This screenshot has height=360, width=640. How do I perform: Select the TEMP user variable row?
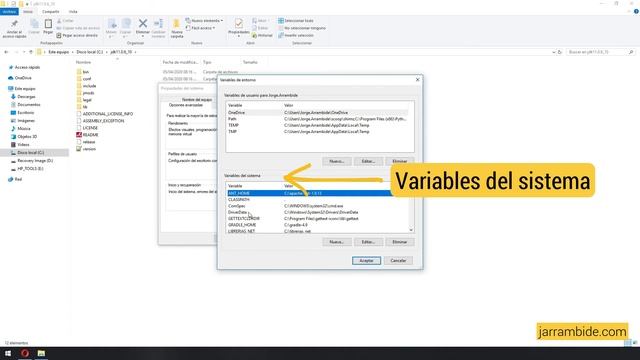(x=318, y=125)
